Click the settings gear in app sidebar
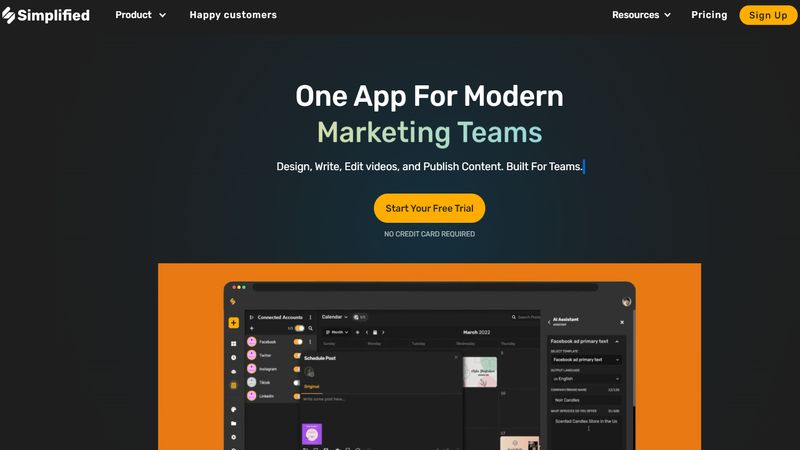Image resolution: width=800 pixels, height=450 pixels. [234, 437]
